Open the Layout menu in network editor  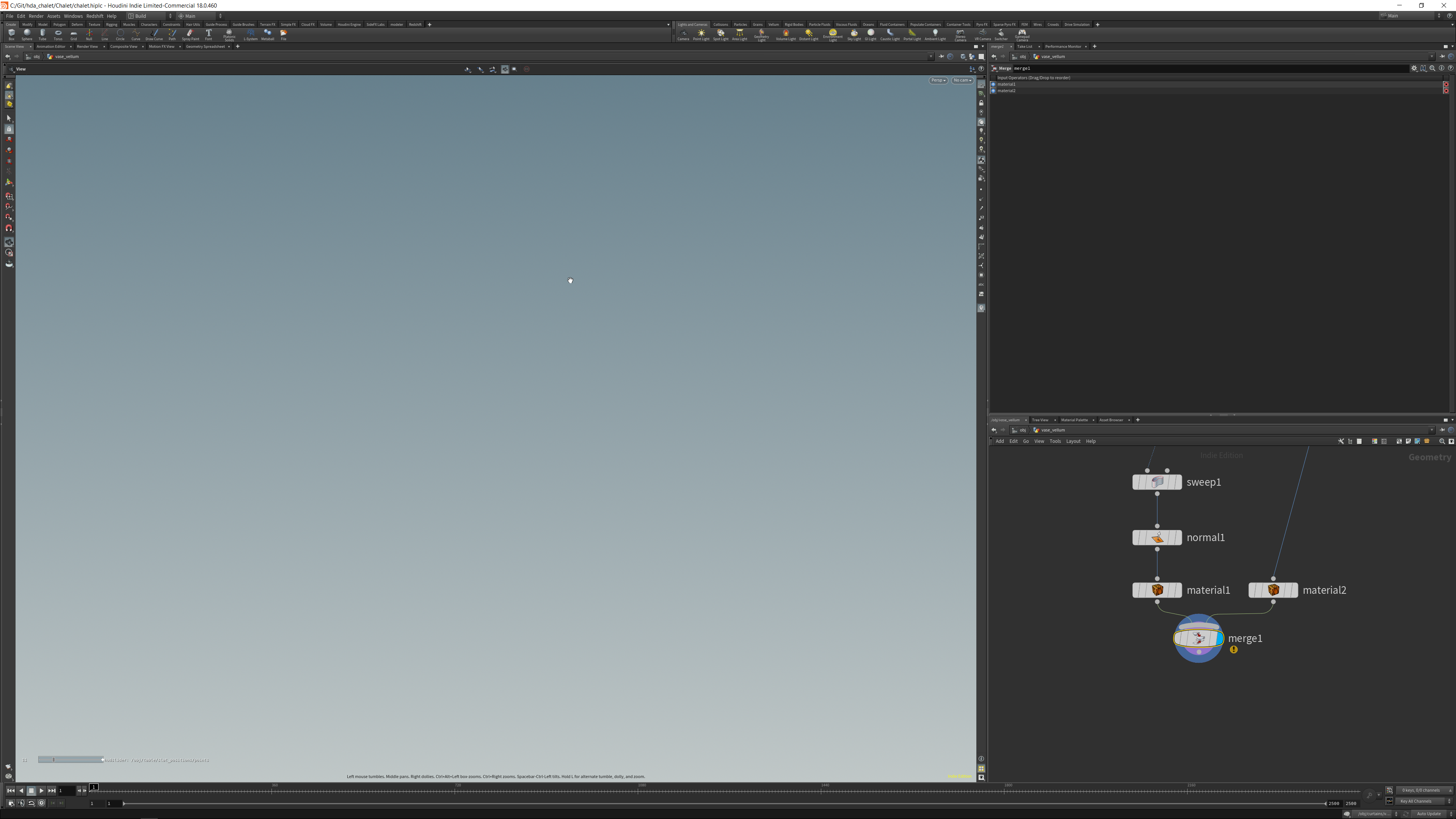tap(1073, 441)
